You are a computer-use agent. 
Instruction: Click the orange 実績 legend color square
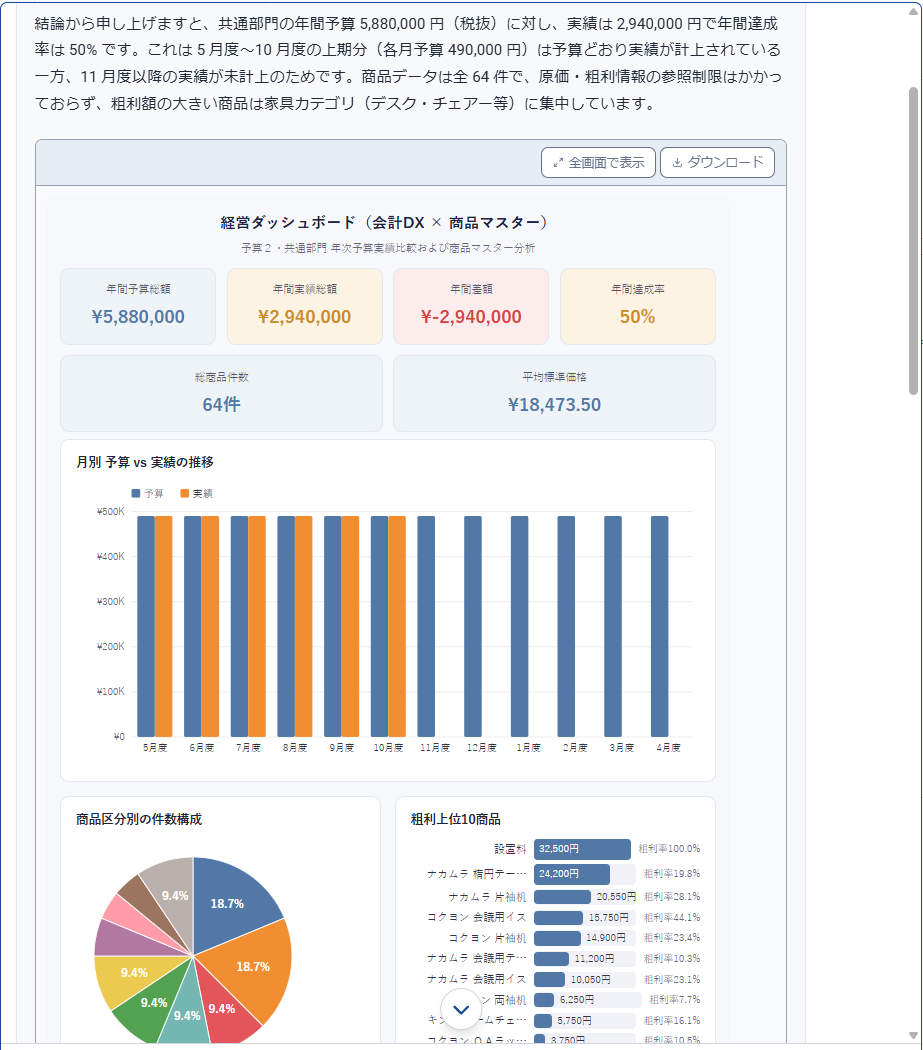pyautogui.click(x=184, y=494)
